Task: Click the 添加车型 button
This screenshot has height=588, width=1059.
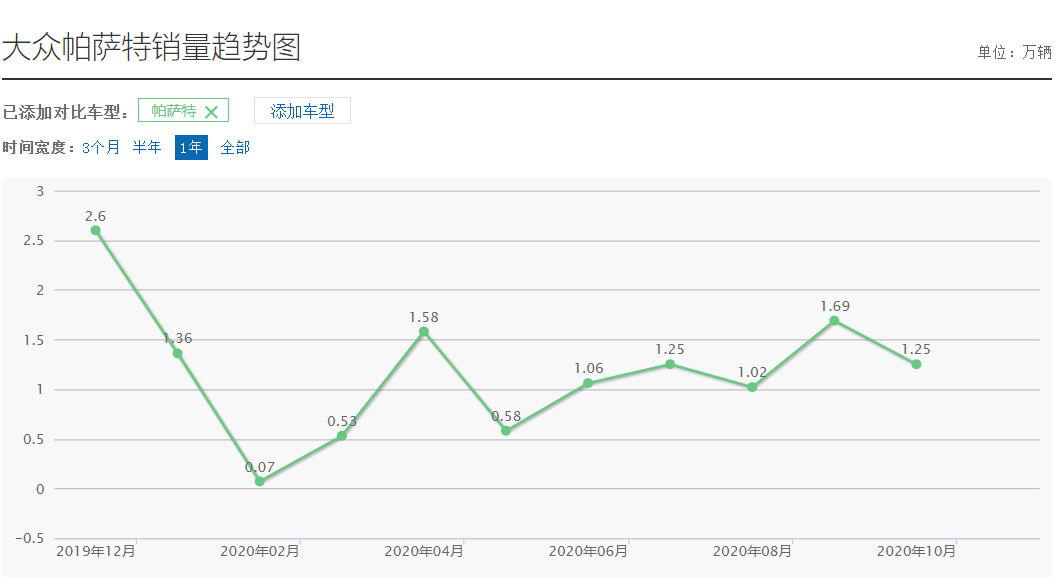Action: [302, 111]
